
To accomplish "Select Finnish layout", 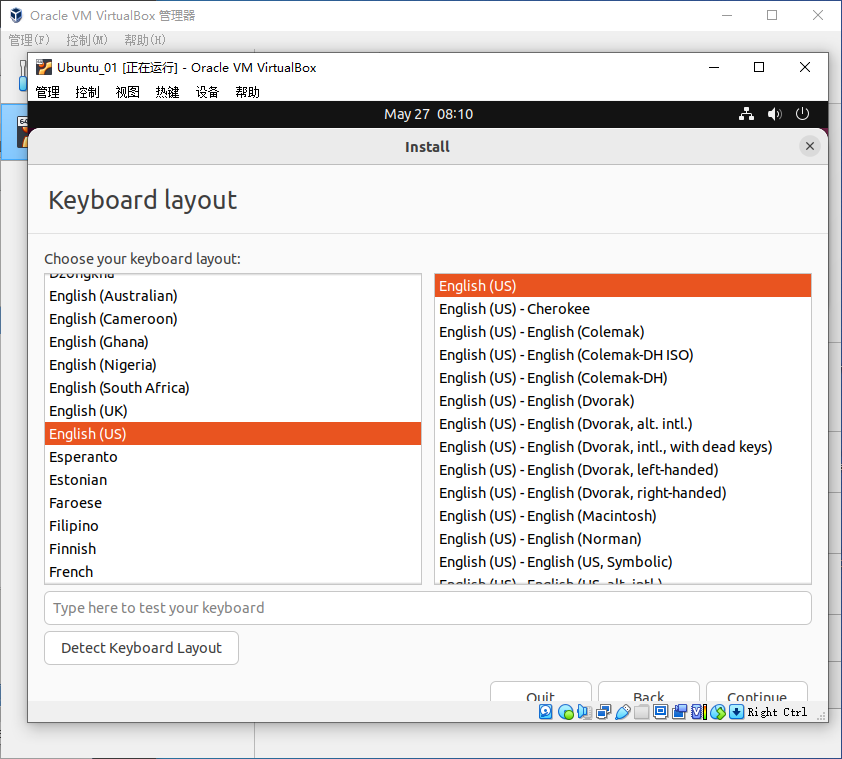I will [x=233, y=549].
